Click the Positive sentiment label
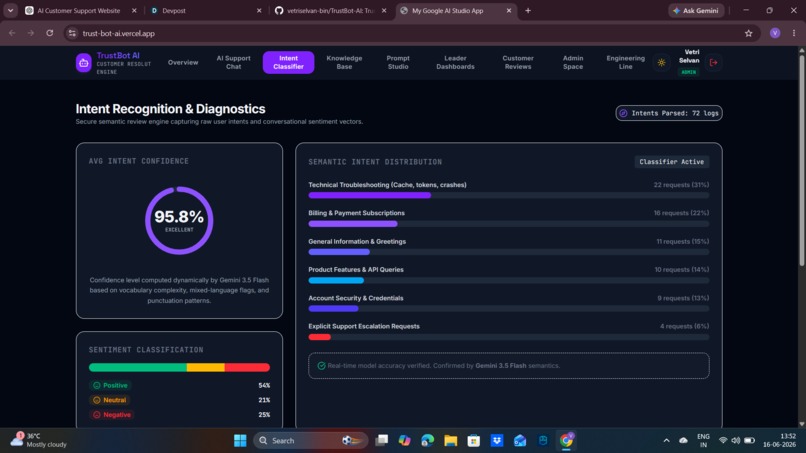The width and height of the screenshot is (806, 453). (x=110, y=385)
